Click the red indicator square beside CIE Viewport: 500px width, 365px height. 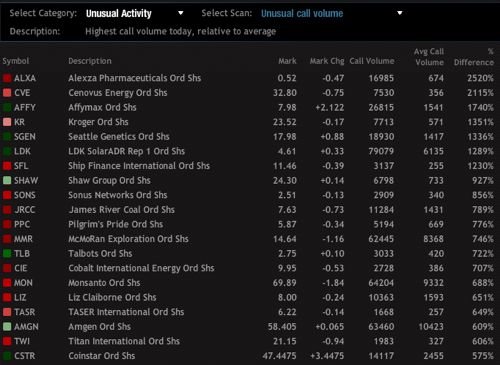tap(7, 268)
